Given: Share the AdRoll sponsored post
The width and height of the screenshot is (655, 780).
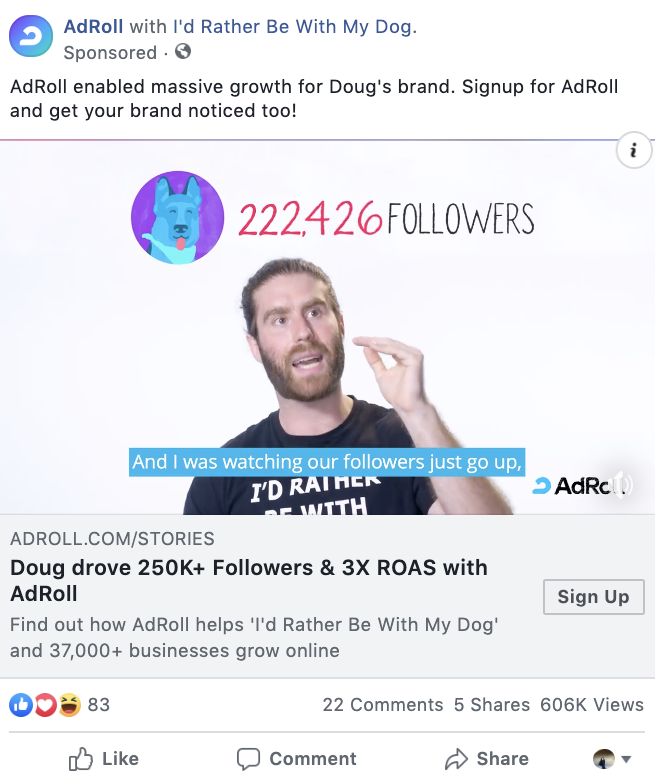Looking at the screenshot, I should click(486, 759).
